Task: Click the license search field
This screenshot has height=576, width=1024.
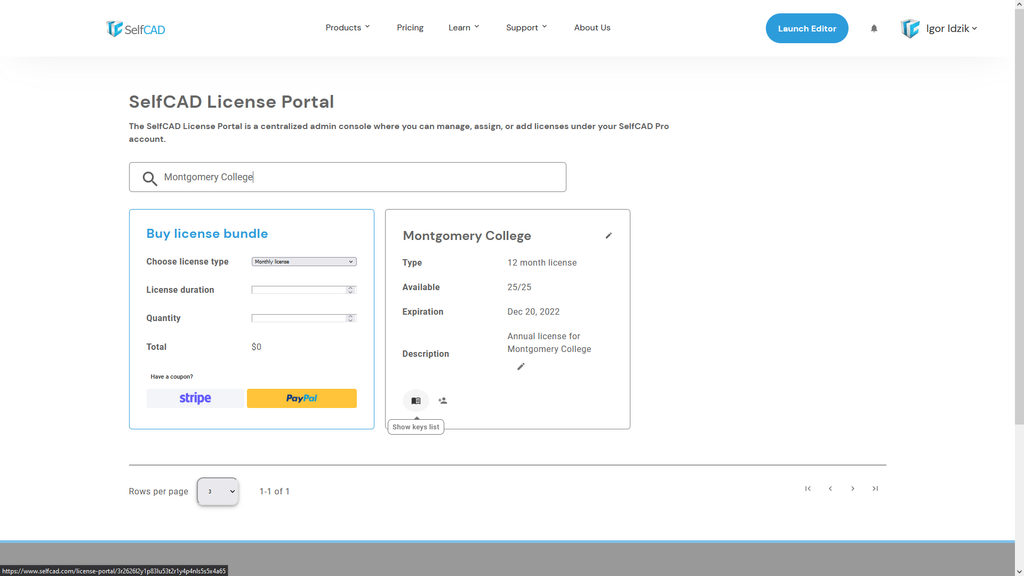Action: tap(347, 177)
